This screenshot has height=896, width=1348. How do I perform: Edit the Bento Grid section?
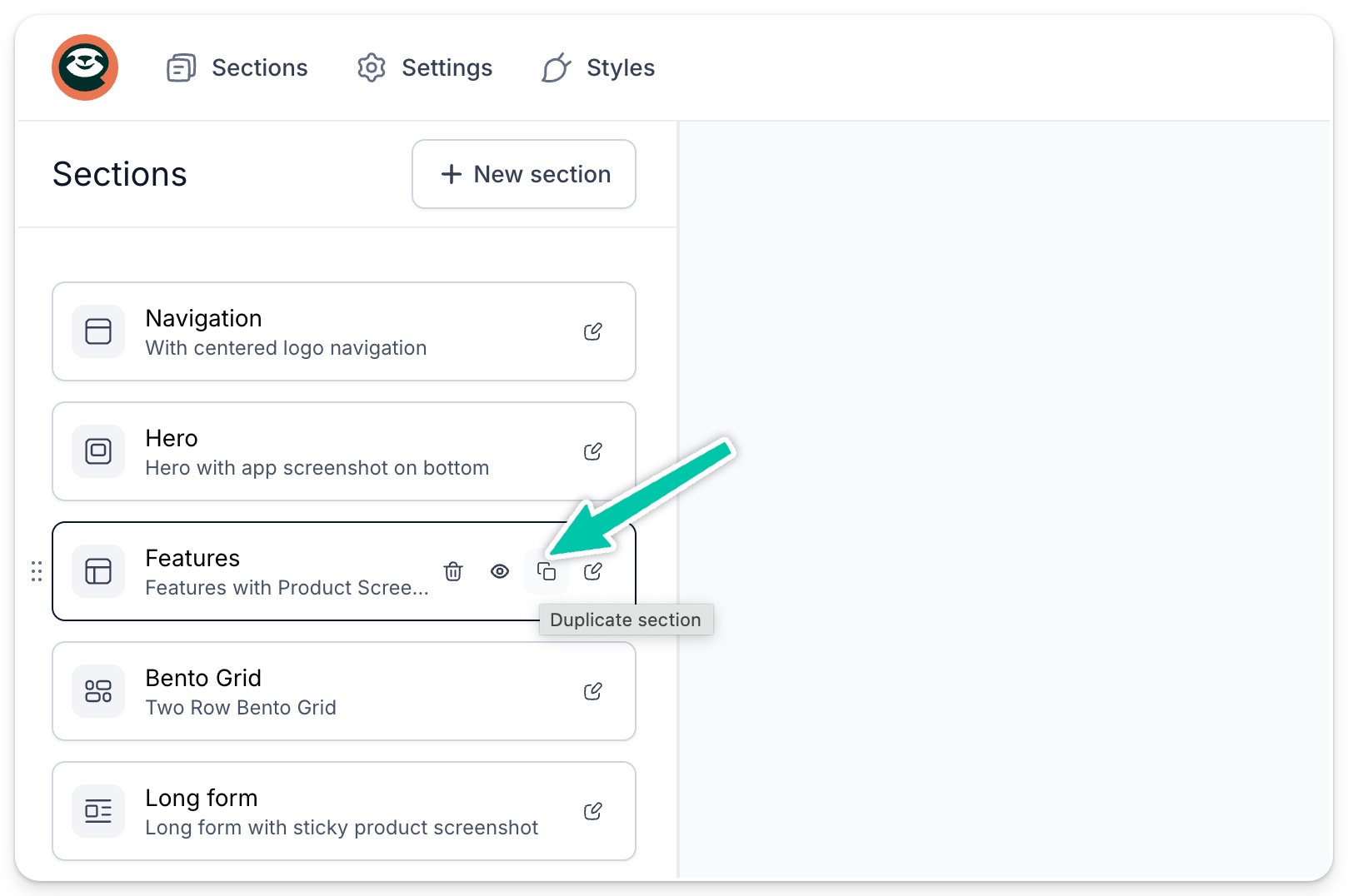[593, 691]
